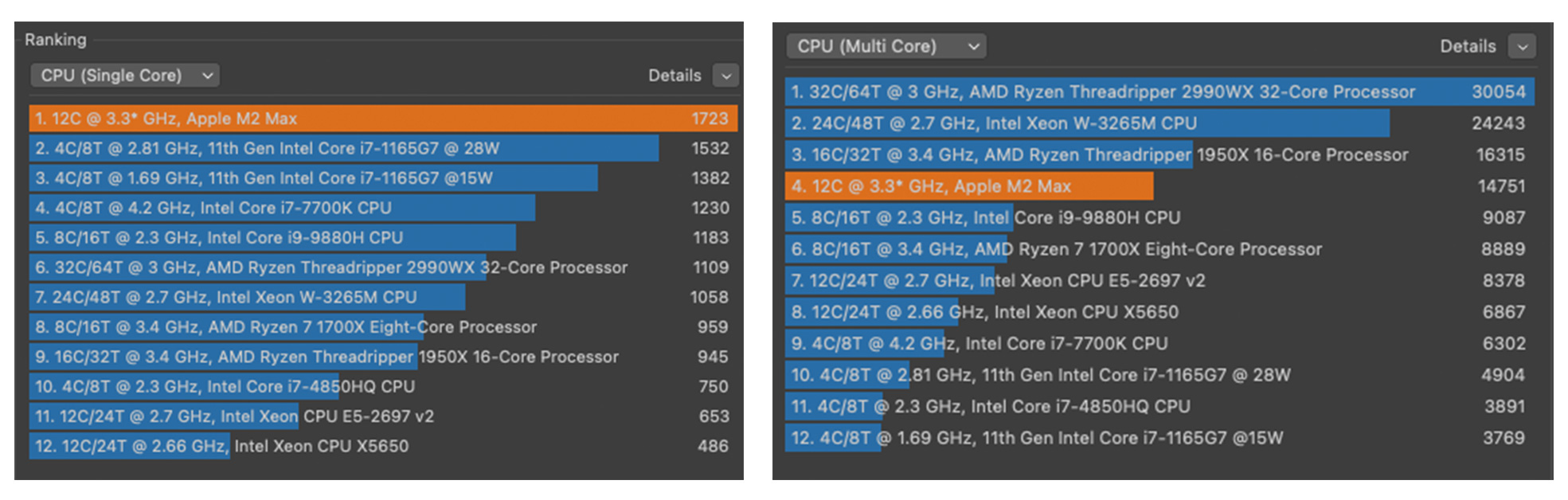Click the Details label in single core panel
The width and height of the screenshot is (1568, 500).
click(674, 76)
